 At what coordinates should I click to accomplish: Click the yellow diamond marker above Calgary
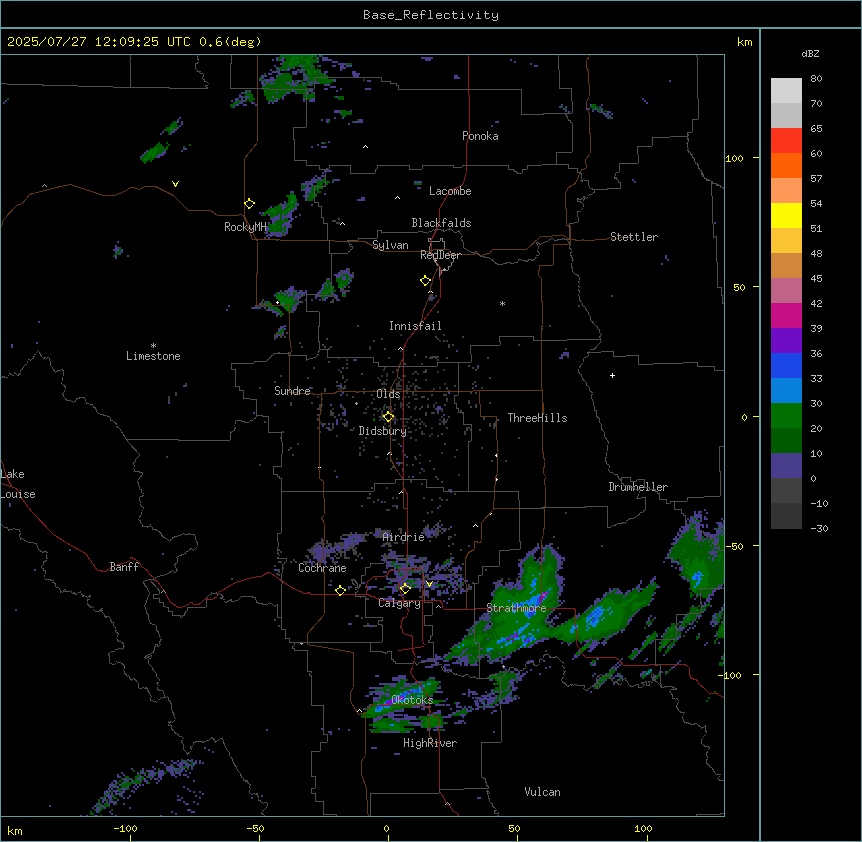pos(405,589)
